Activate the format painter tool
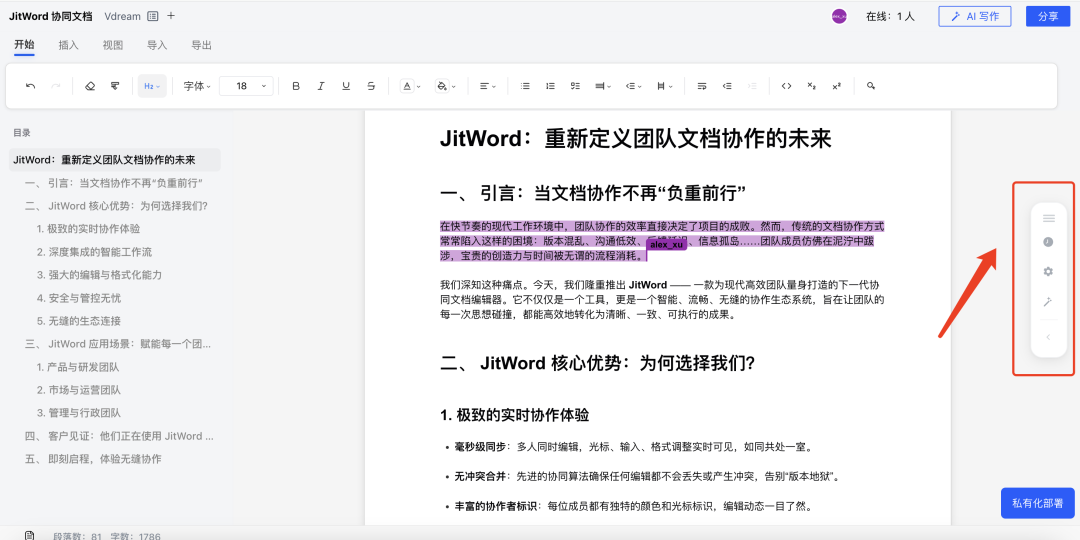Screen dimensions: 1080x540 tap(115, 86)
